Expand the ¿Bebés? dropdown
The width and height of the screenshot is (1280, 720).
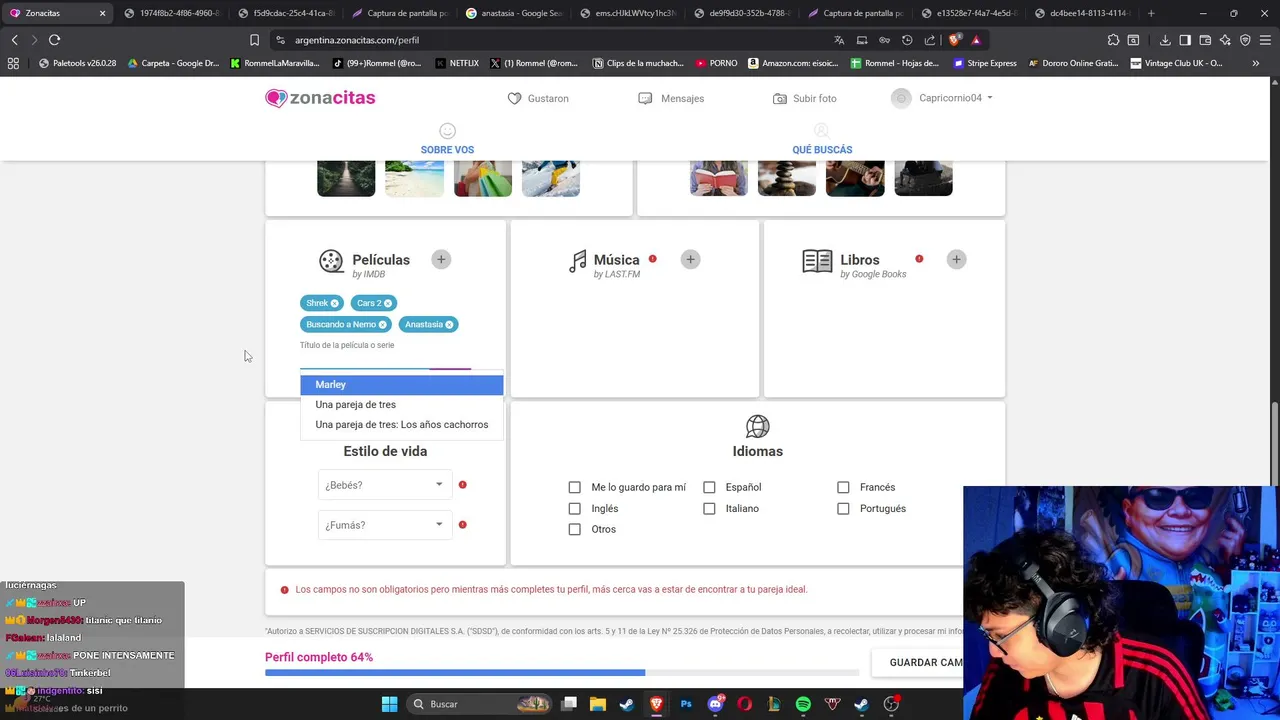coord(384,485)
